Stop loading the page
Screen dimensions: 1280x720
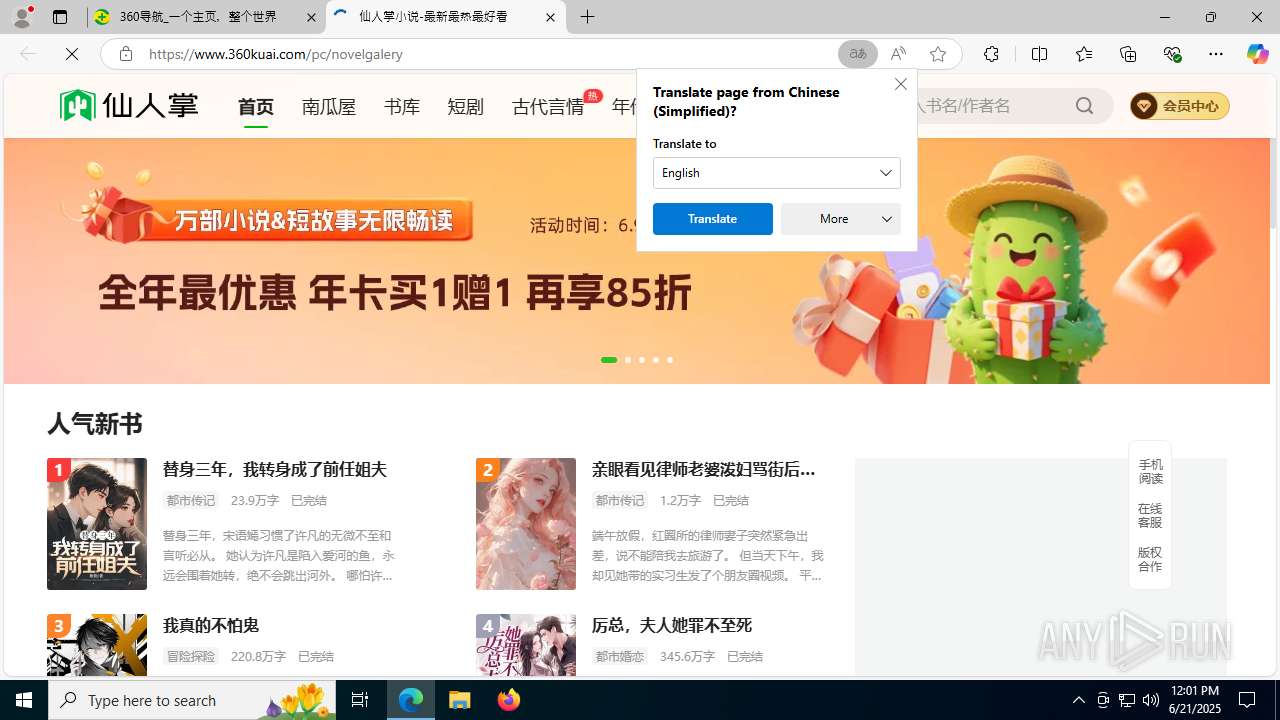tap(72, 54)
